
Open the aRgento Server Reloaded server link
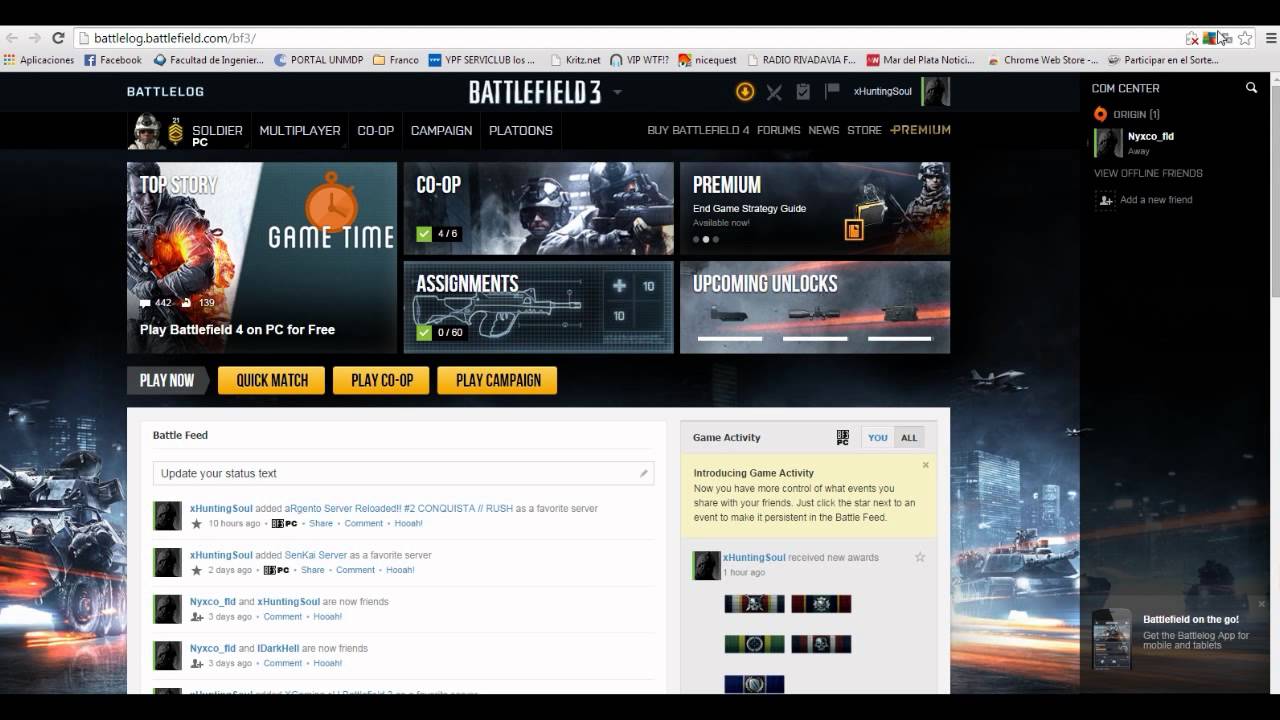pos(398,508)
